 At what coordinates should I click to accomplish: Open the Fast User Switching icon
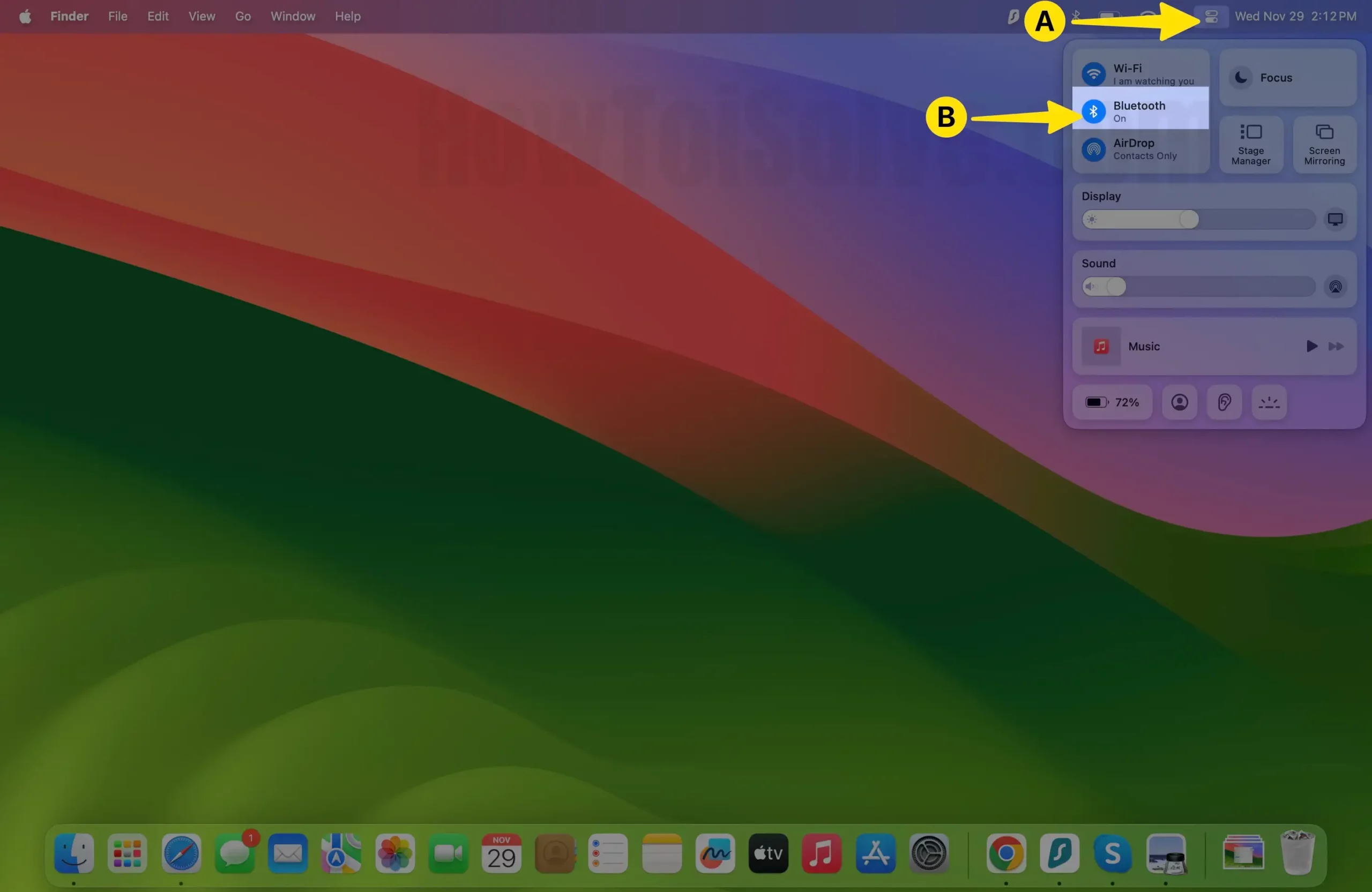pos(1179,402)
